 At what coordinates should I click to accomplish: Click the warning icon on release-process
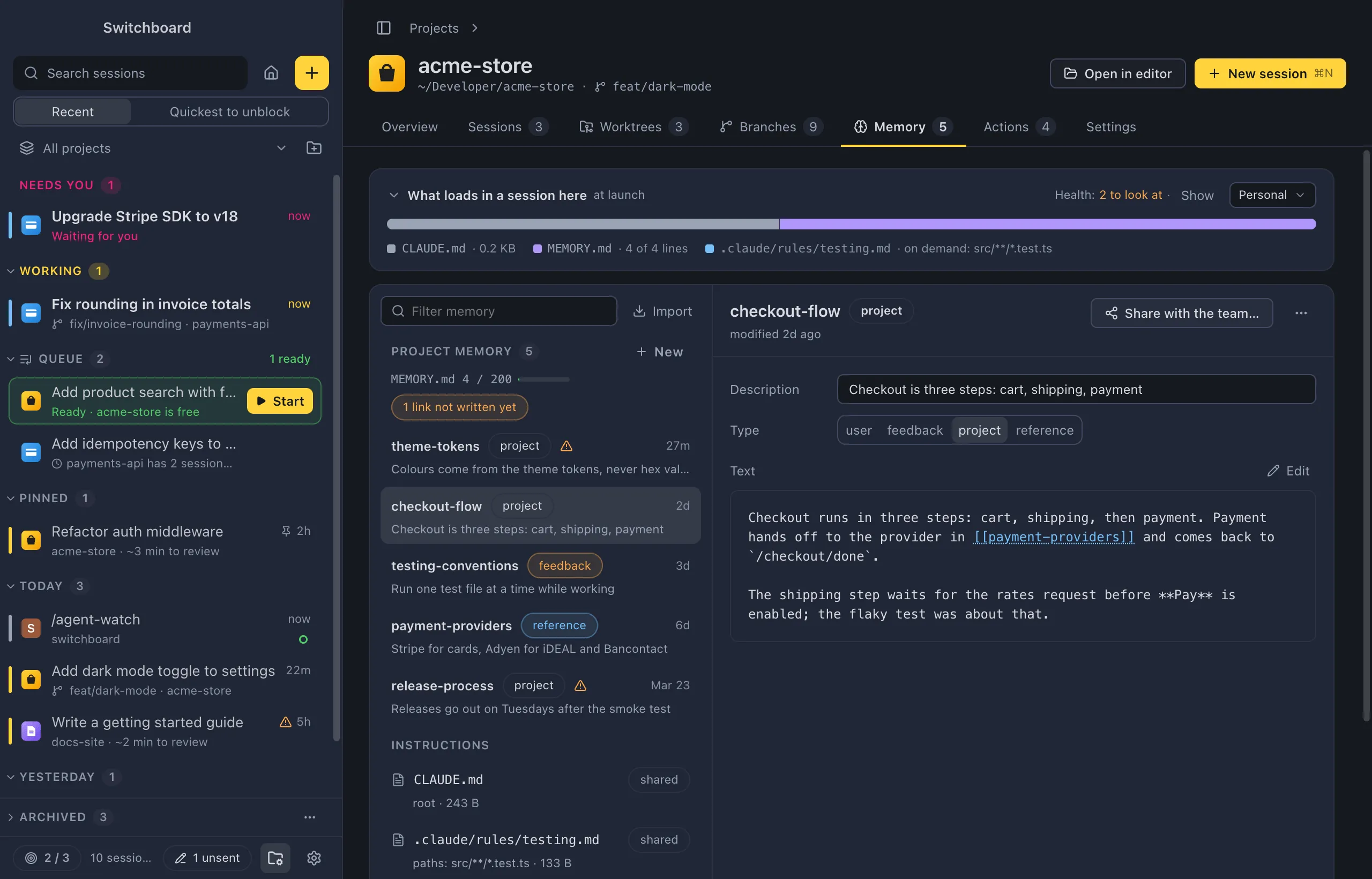(x=580, y=686)
